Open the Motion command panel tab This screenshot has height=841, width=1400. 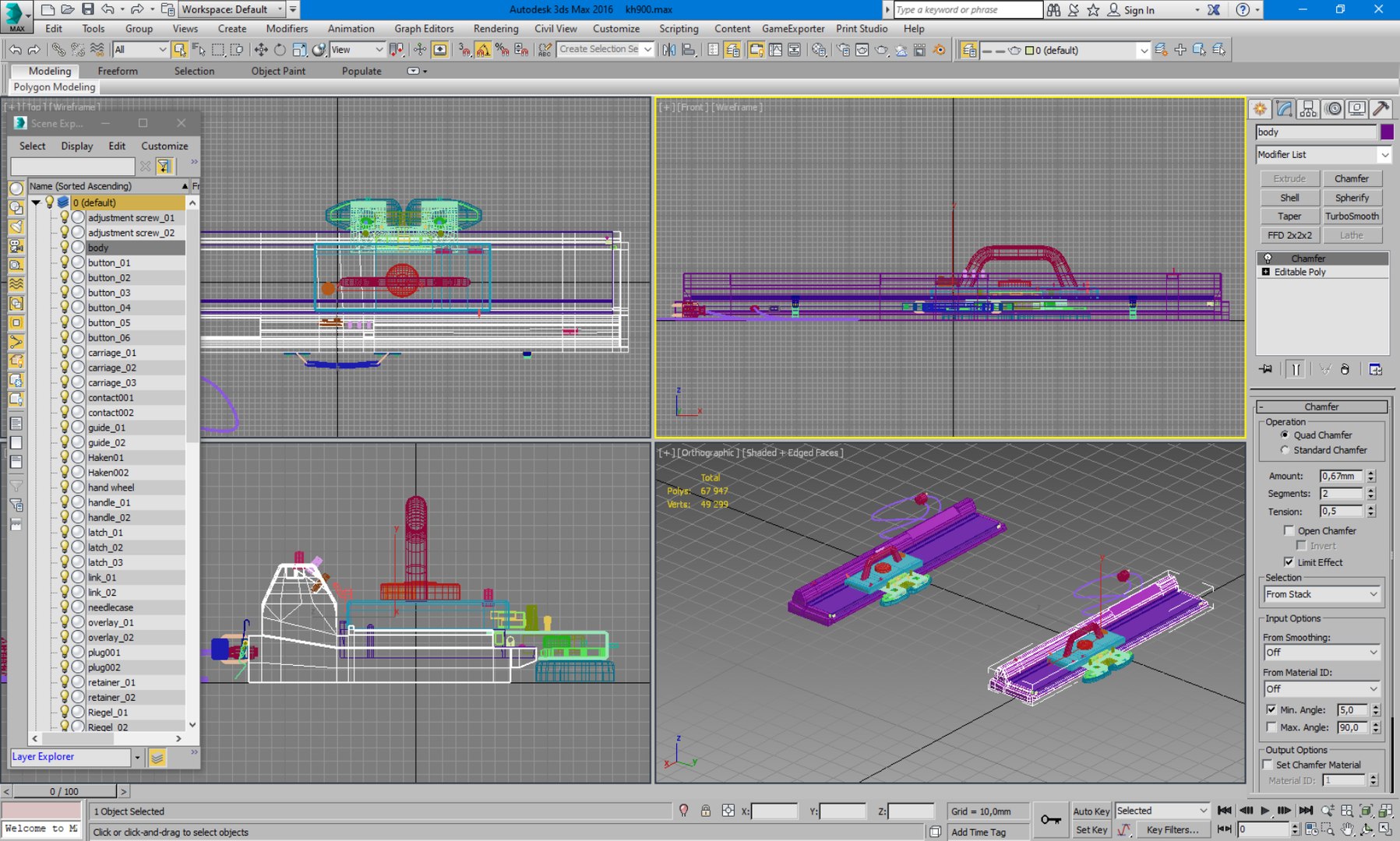click(x=1333, y=109)
